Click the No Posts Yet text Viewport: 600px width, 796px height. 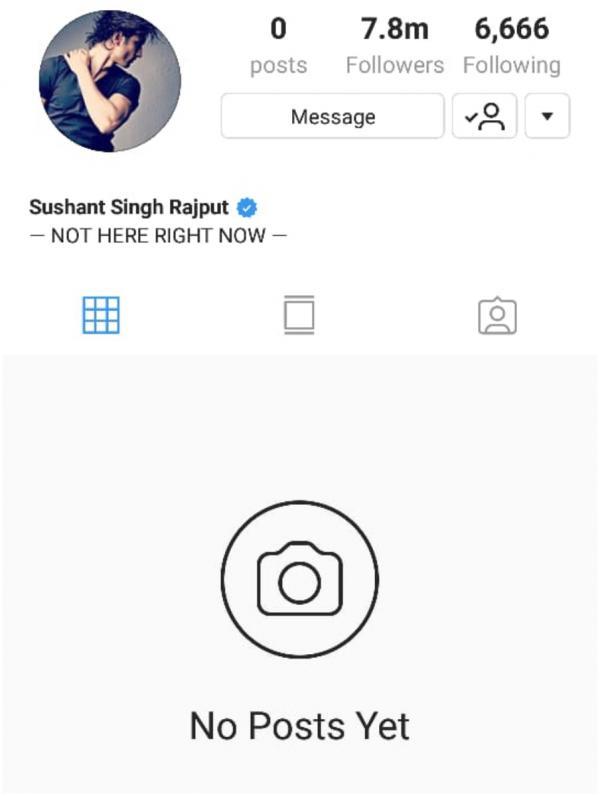tap(299, 726)
